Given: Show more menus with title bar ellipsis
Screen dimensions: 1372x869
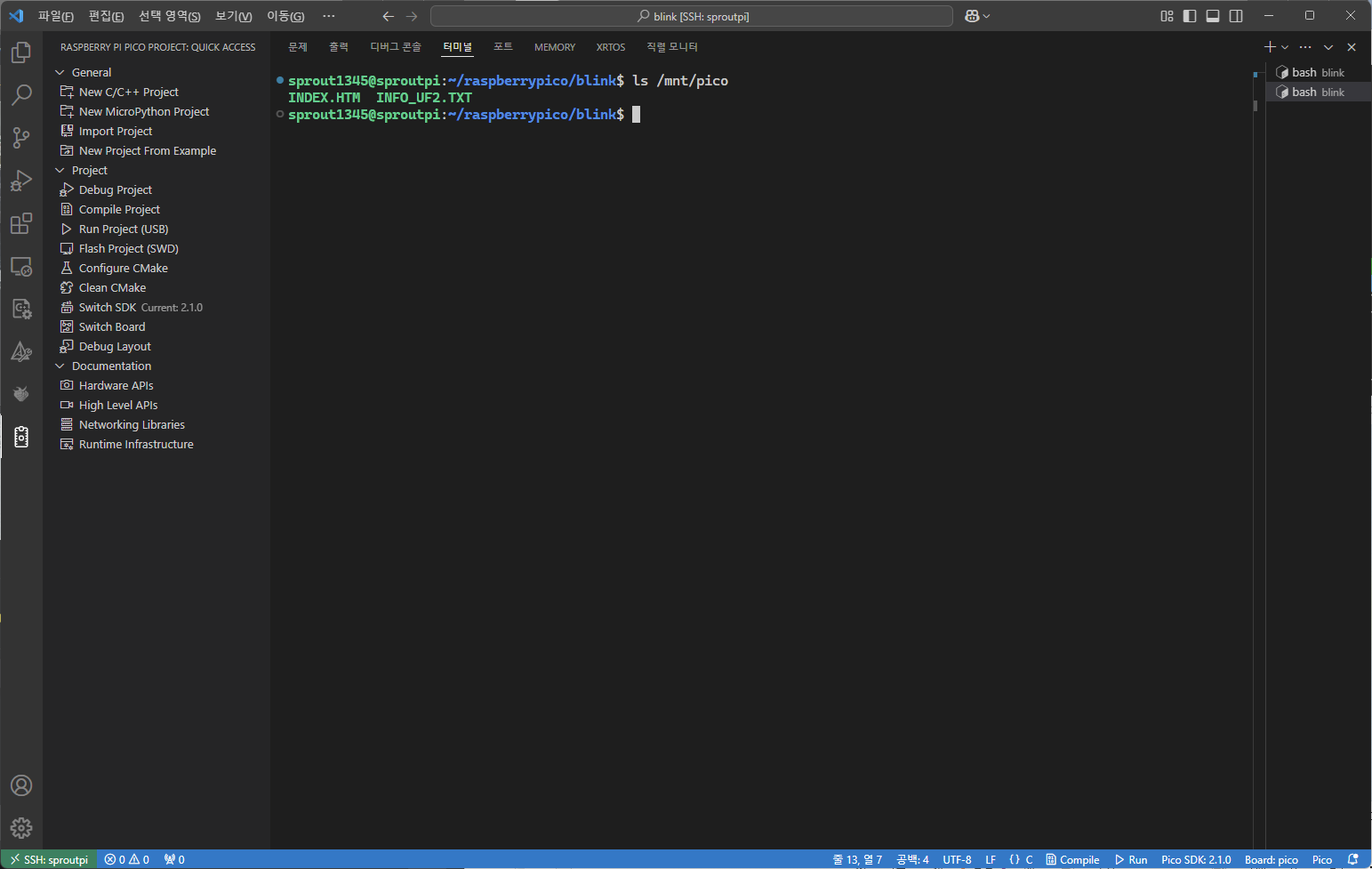Looking at the screenshot, I should 329,16.
